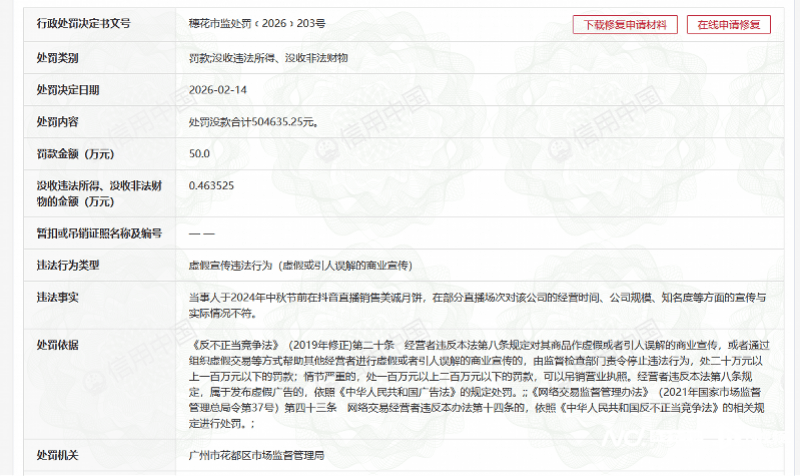800x476 pixels.
Task: Click the 违法行为类型 row label
Action: pyautogui.click(x=69, y=265)
